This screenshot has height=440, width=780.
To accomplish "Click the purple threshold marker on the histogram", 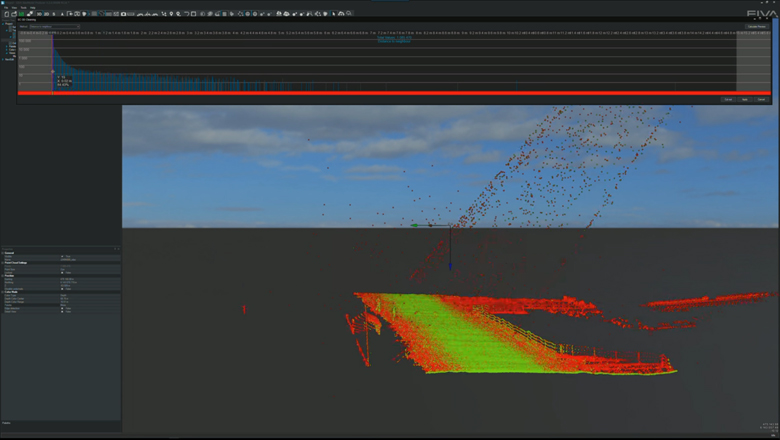I will 53,63.
